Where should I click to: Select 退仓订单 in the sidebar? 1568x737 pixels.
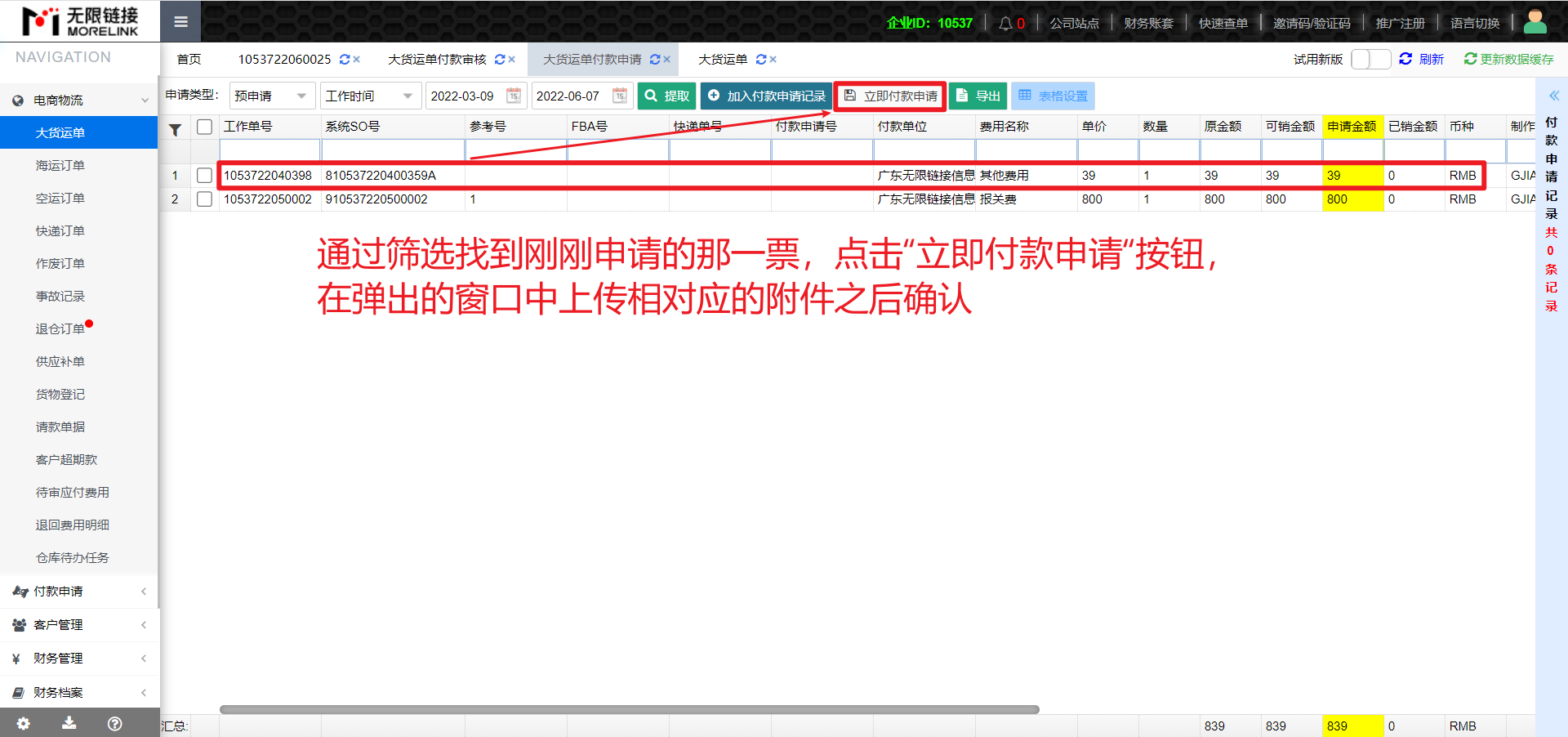79,329
